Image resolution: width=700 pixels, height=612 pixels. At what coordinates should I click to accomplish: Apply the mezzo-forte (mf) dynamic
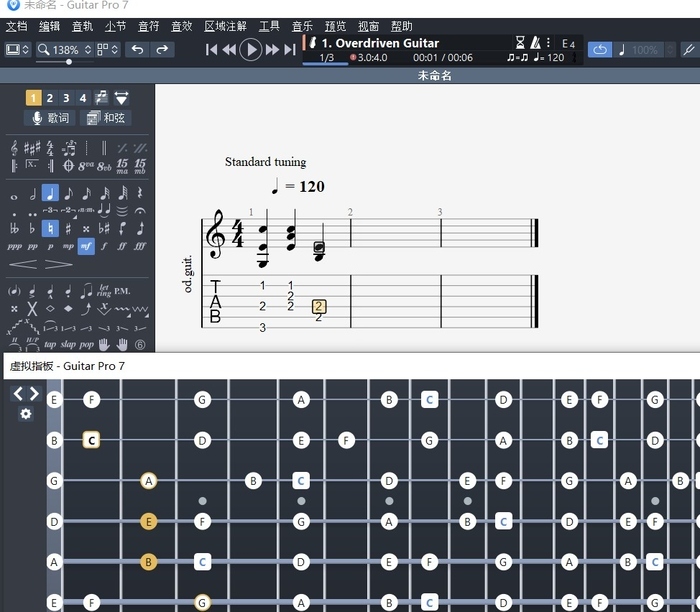(86, 245)
